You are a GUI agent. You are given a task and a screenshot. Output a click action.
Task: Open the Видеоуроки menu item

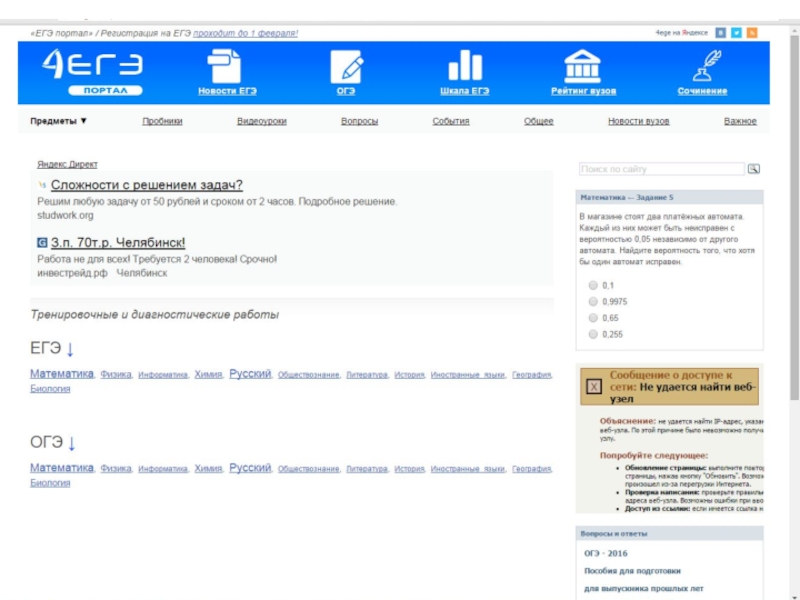(261, 121)
